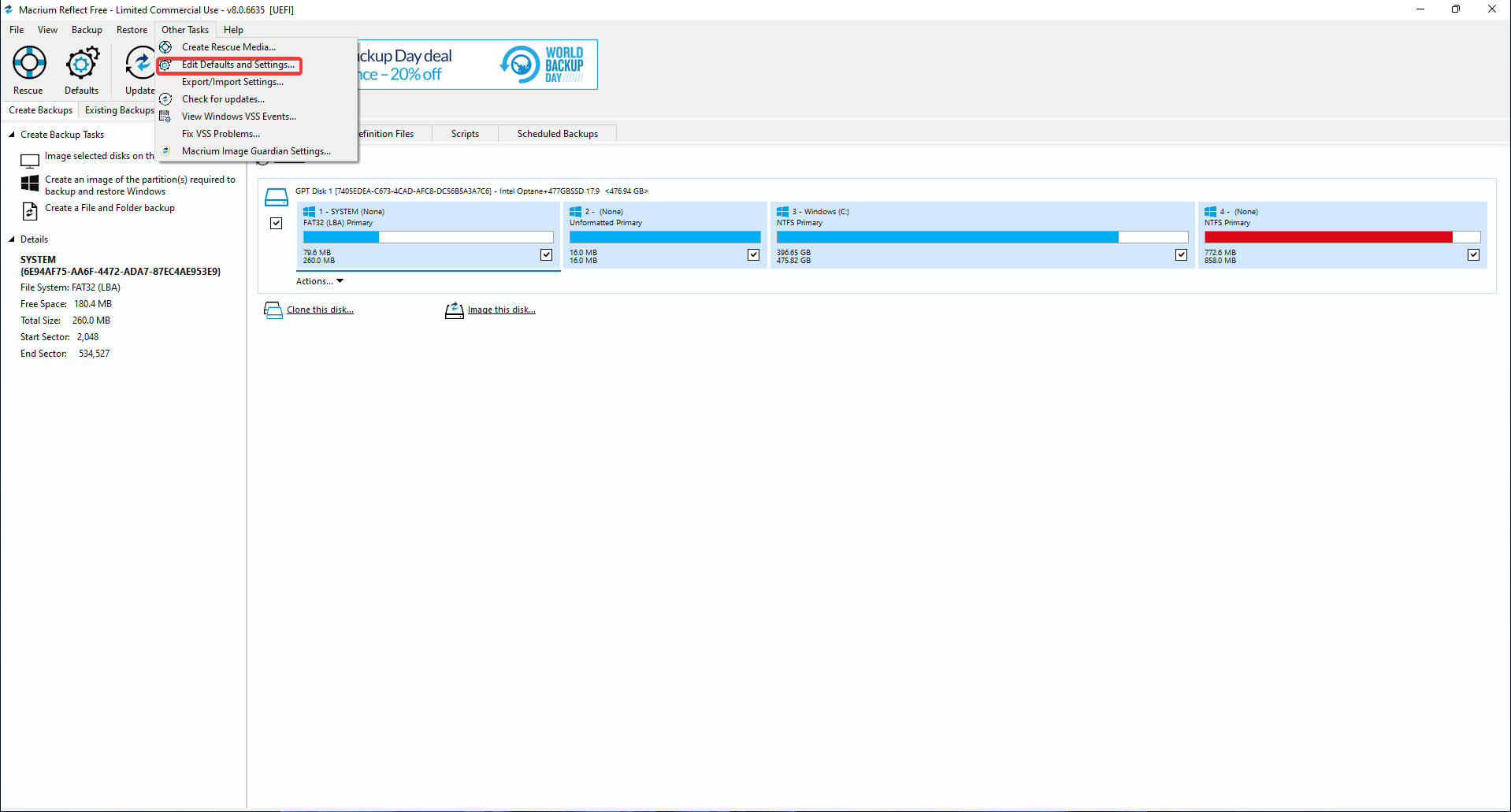The image size is (1511, 812).
Task: Click the Macrium Image Guardian icon
Action: (x=165, y=151)
